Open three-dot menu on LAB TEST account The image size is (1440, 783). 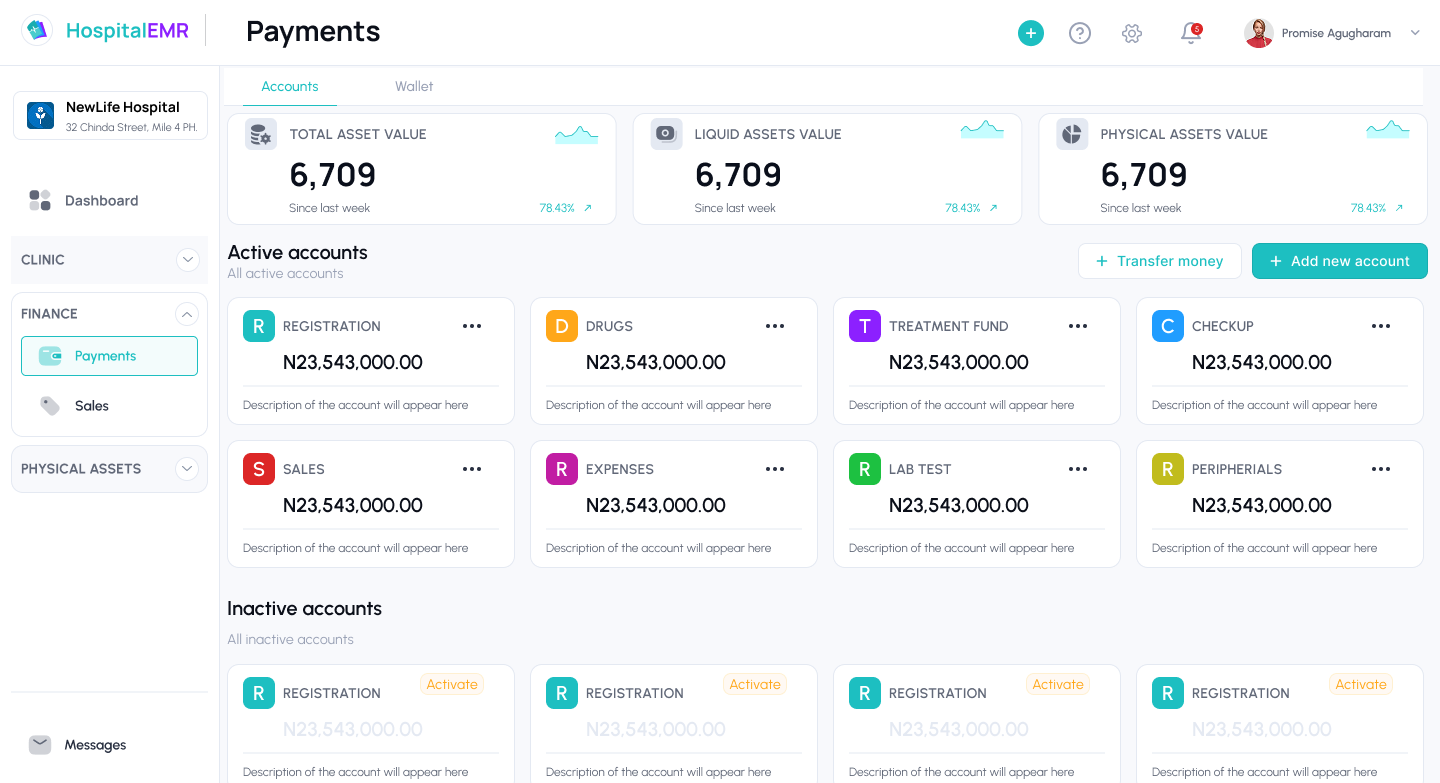click(x=1078, y=469)
